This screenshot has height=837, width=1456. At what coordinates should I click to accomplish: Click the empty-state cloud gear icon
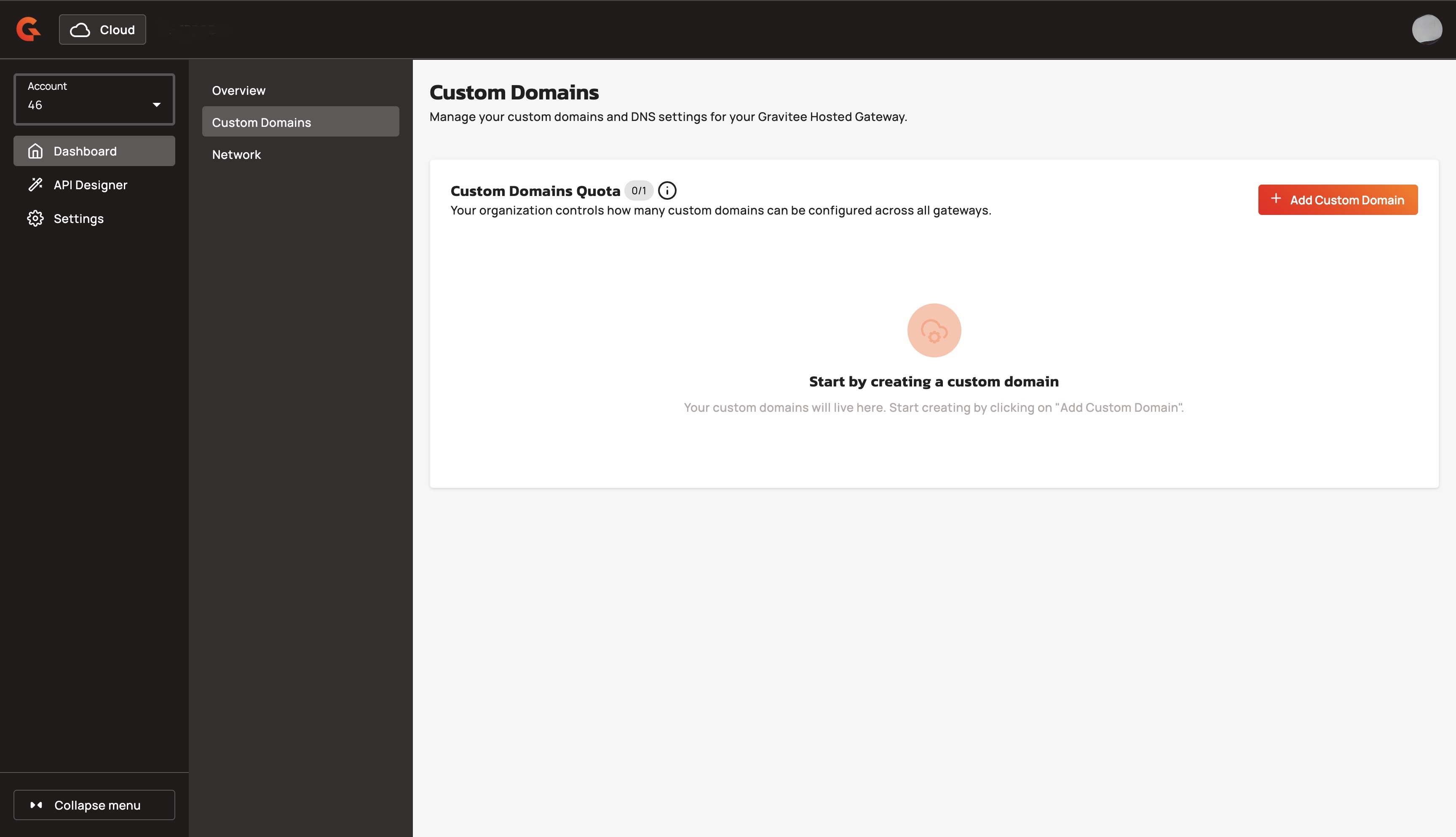[934, 330]
